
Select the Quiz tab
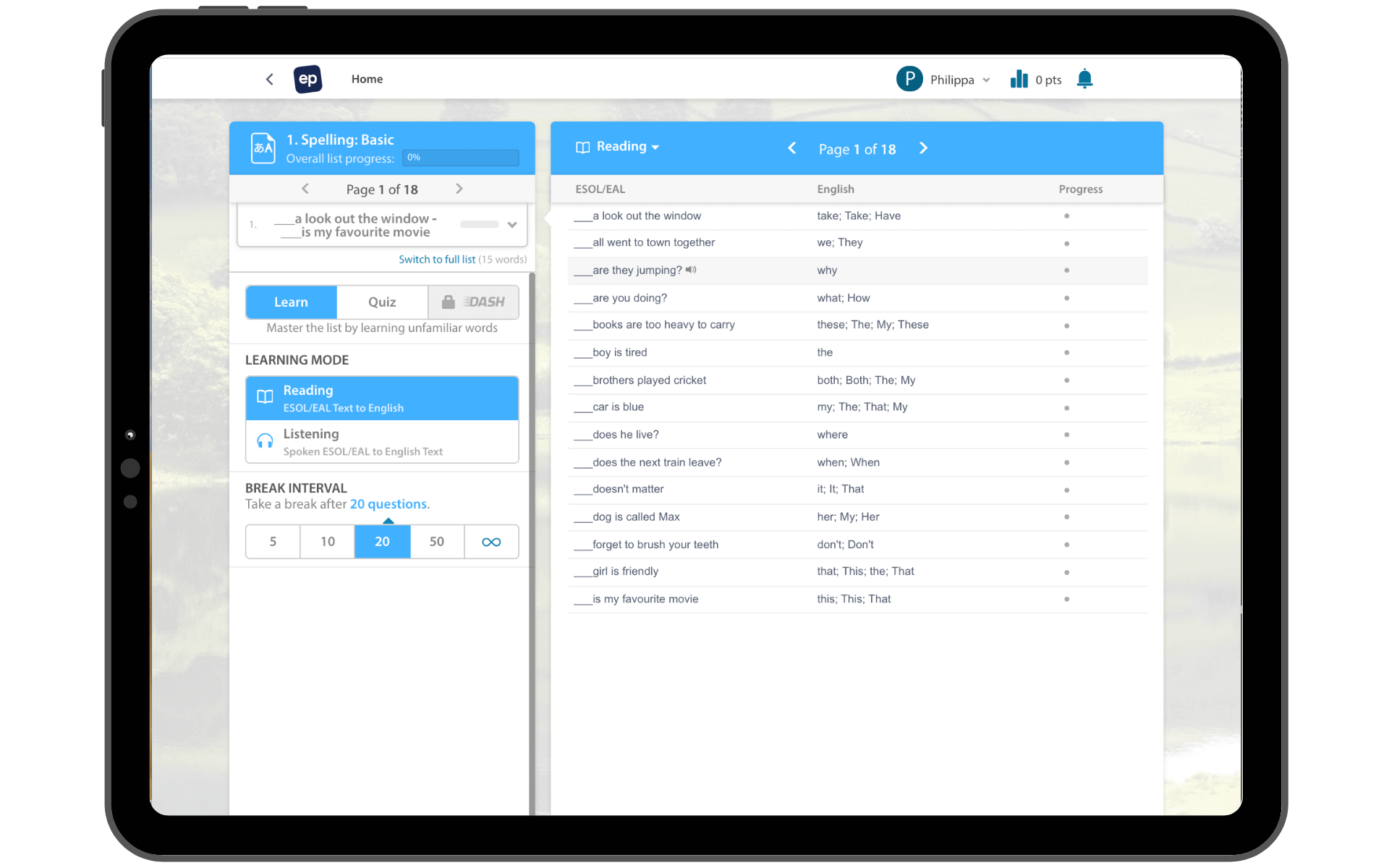tap(382, 302)
